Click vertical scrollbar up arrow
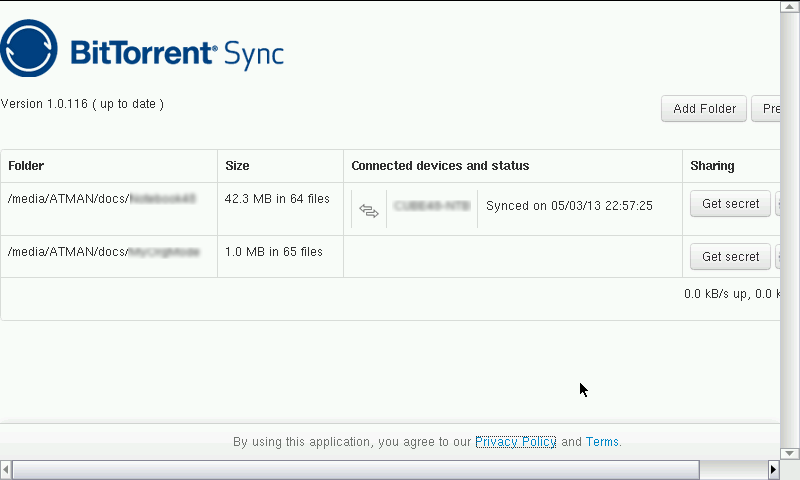Image resolution: width=800 pixels, height=480 pixels. (x=789, y=7)
